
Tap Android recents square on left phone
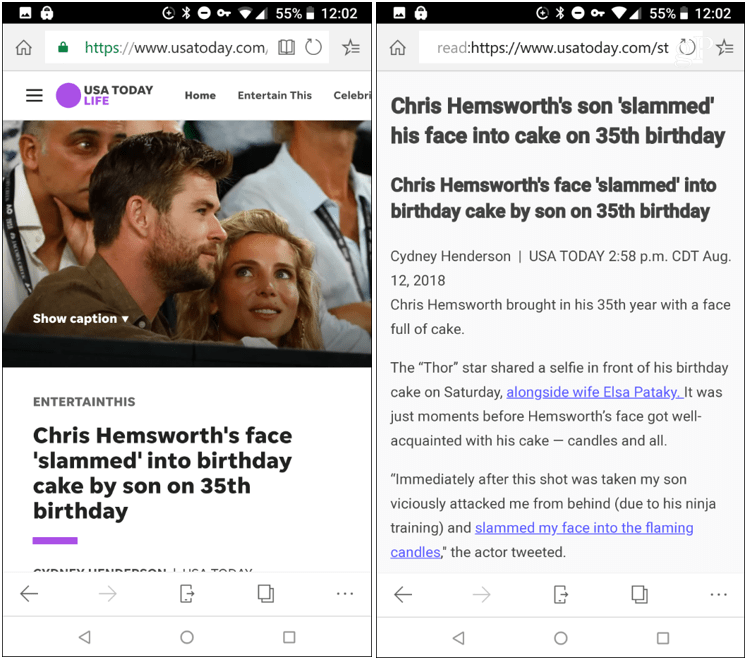(x=289, y=637)
